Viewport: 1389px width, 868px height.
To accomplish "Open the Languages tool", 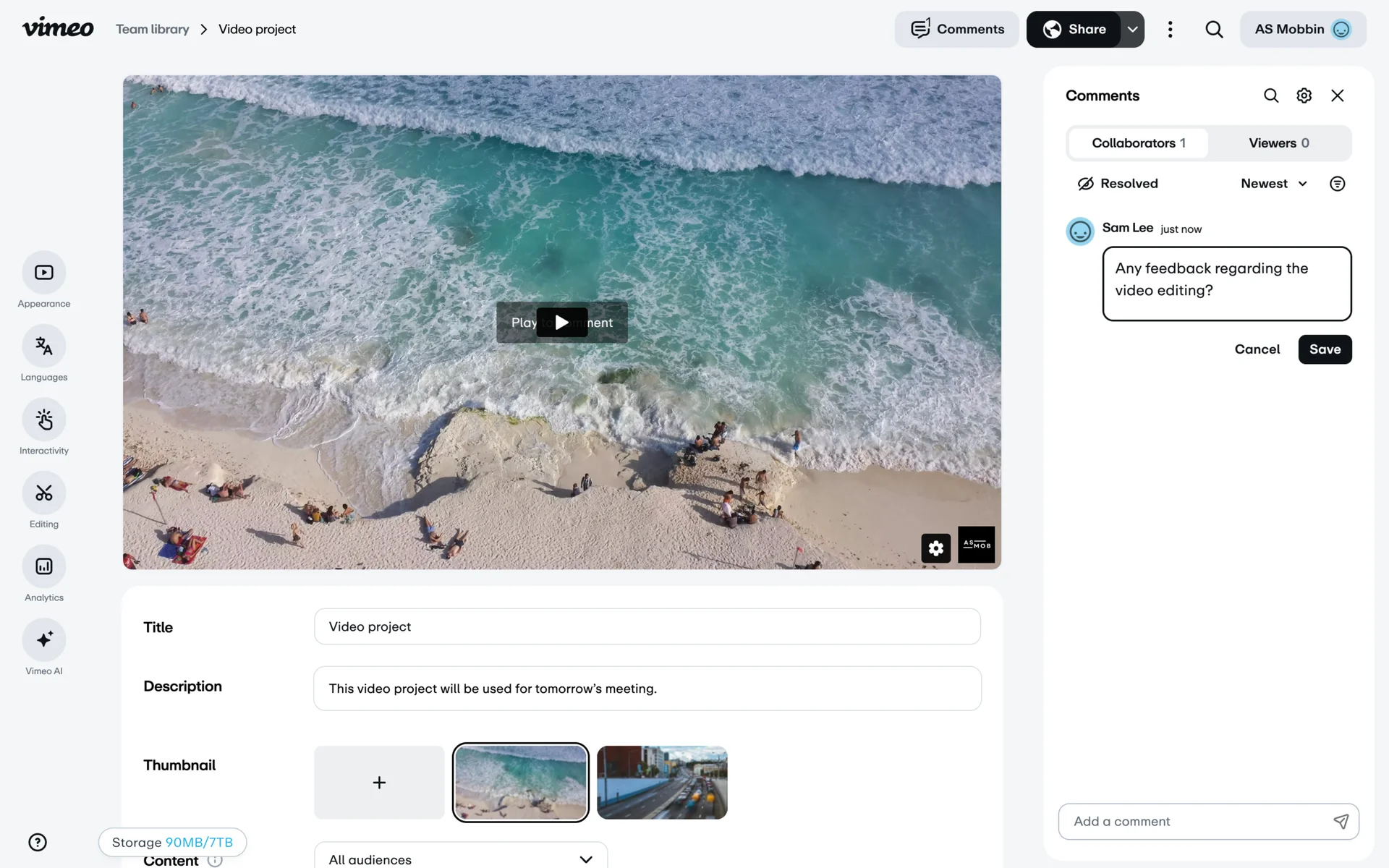I will [x=44, y=346].
